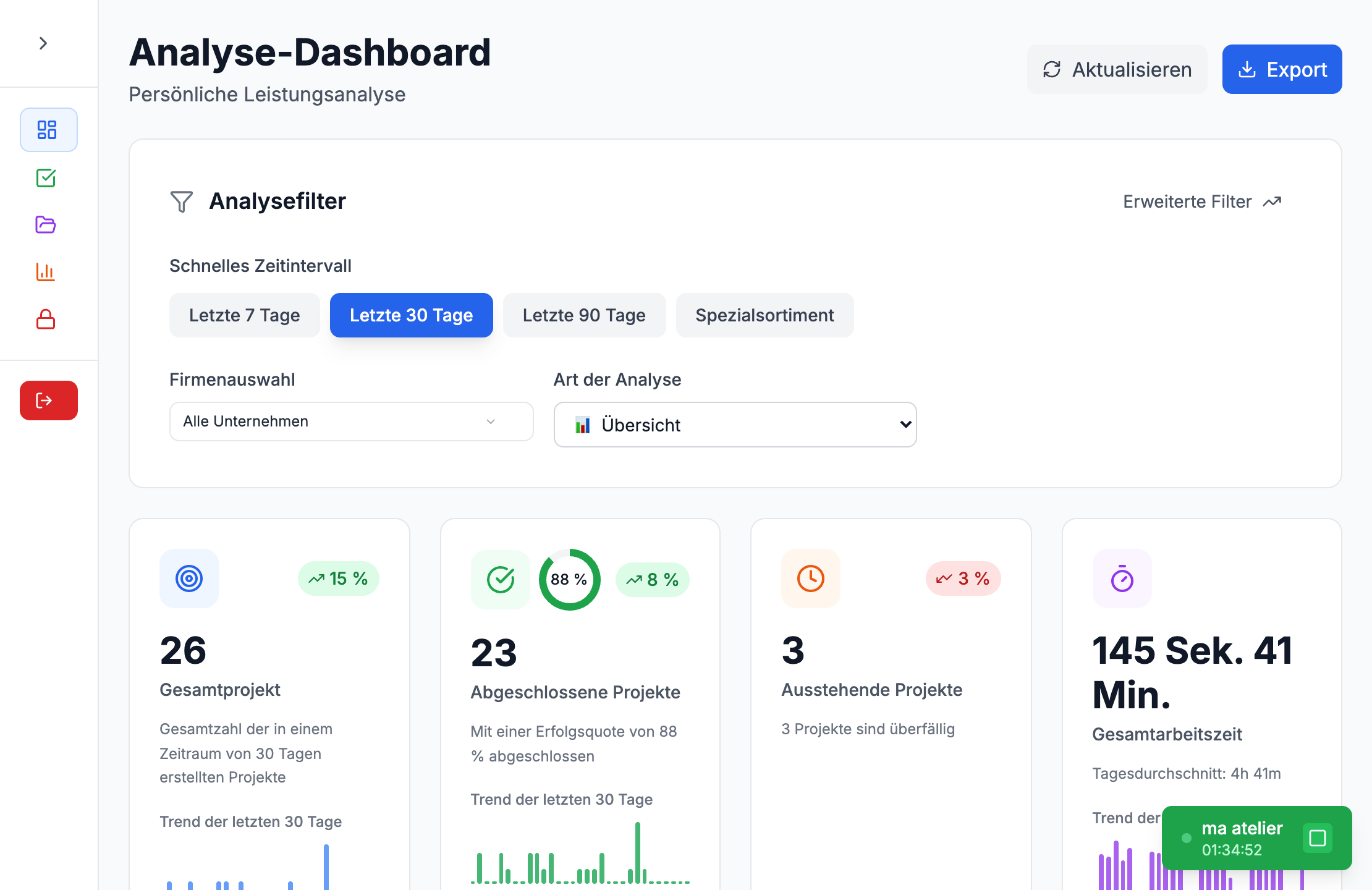The width and height of the screenshot is (1372, 890).
Task: Click the Aktualisieren refresh button
Action: pyautogui.click(x=1117, y=69)
